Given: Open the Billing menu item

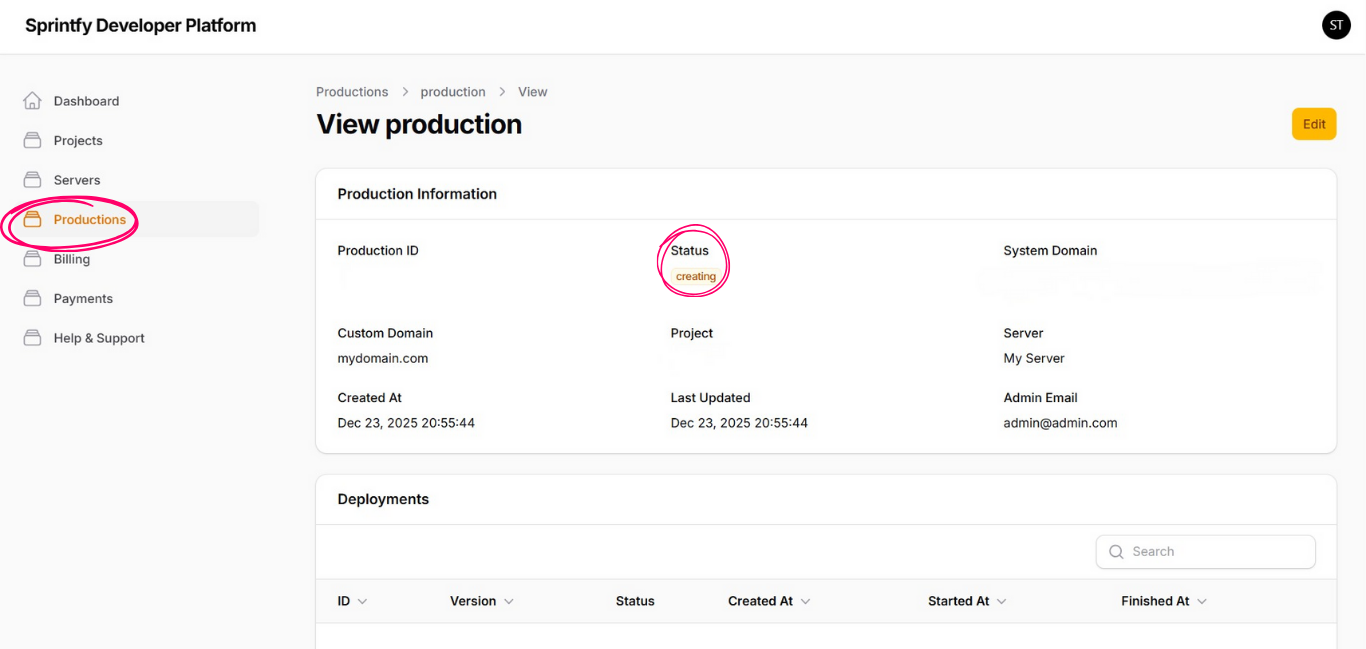Looking at the screenshot, I should [72, 259].
